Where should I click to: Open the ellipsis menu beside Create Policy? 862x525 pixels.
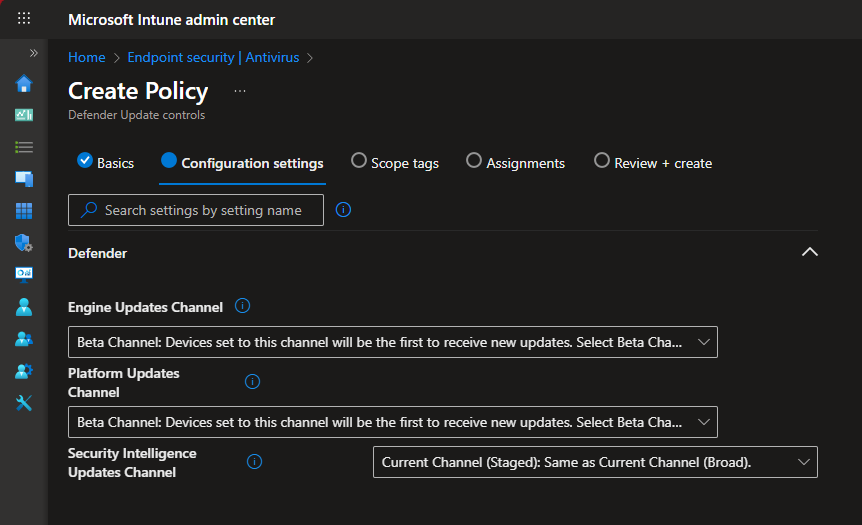coord(240,91)
